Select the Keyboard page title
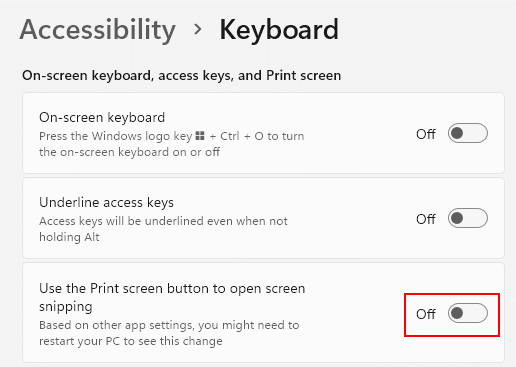Screen dimensions: 516x367 (x=279, y=30)
